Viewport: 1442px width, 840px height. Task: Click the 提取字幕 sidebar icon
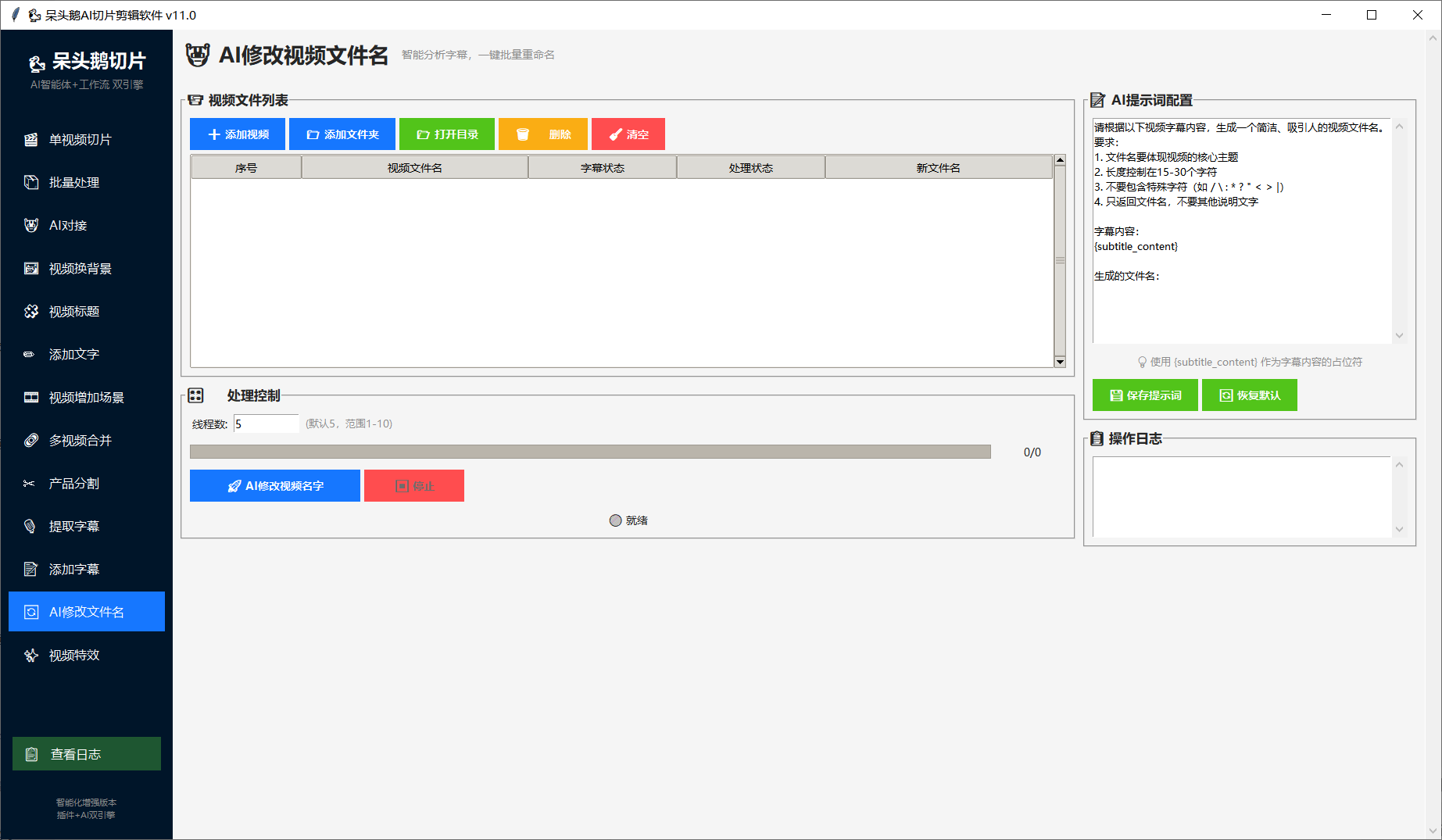(x=30, y=527)
